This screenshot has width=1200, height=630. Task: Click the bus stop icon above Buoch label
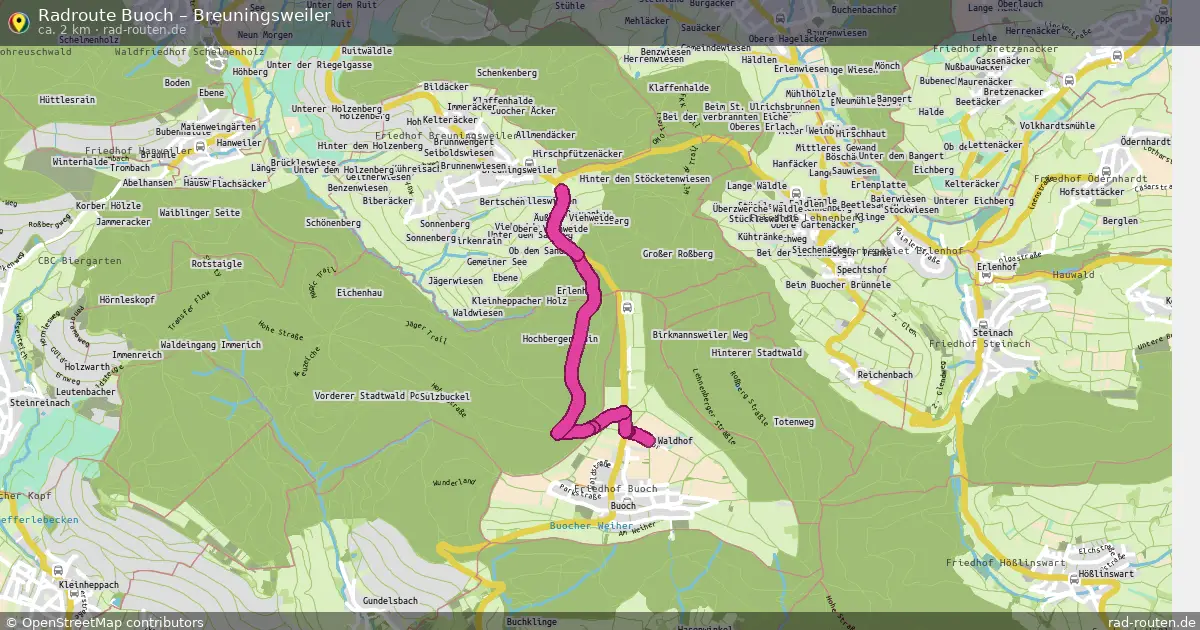click(x=628, y=503)
